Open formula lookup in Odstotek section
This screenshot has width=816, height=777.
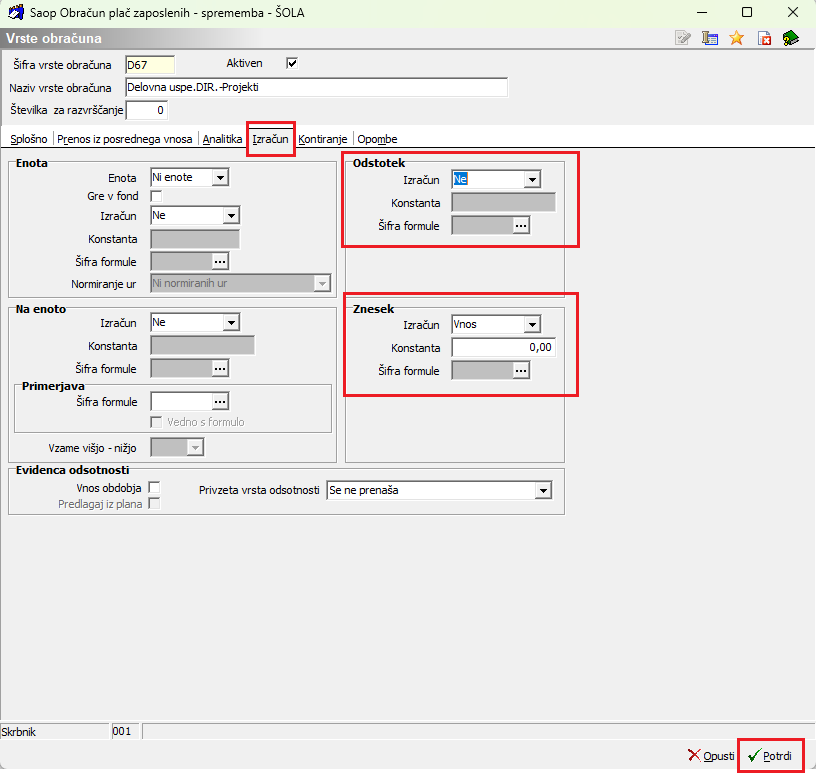pos(521,225)
